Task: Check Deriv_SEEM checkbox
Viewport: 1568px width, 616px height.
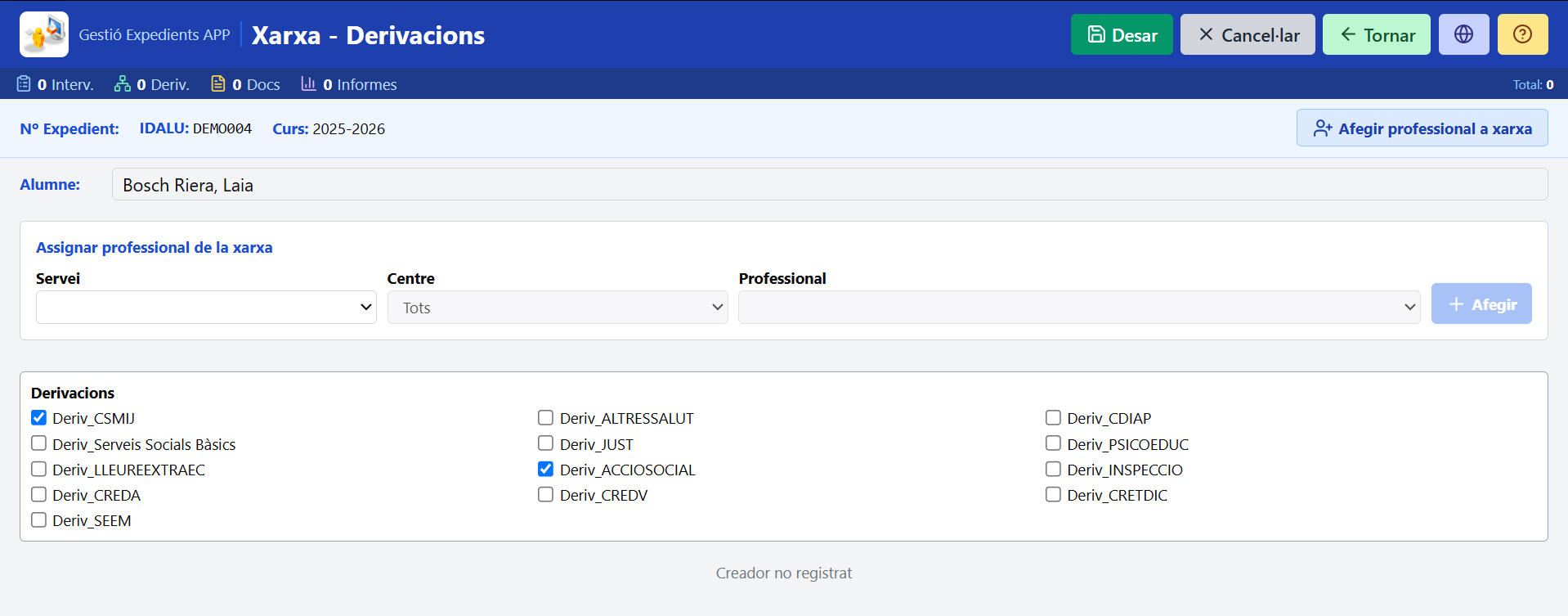Action: (38, 519)
